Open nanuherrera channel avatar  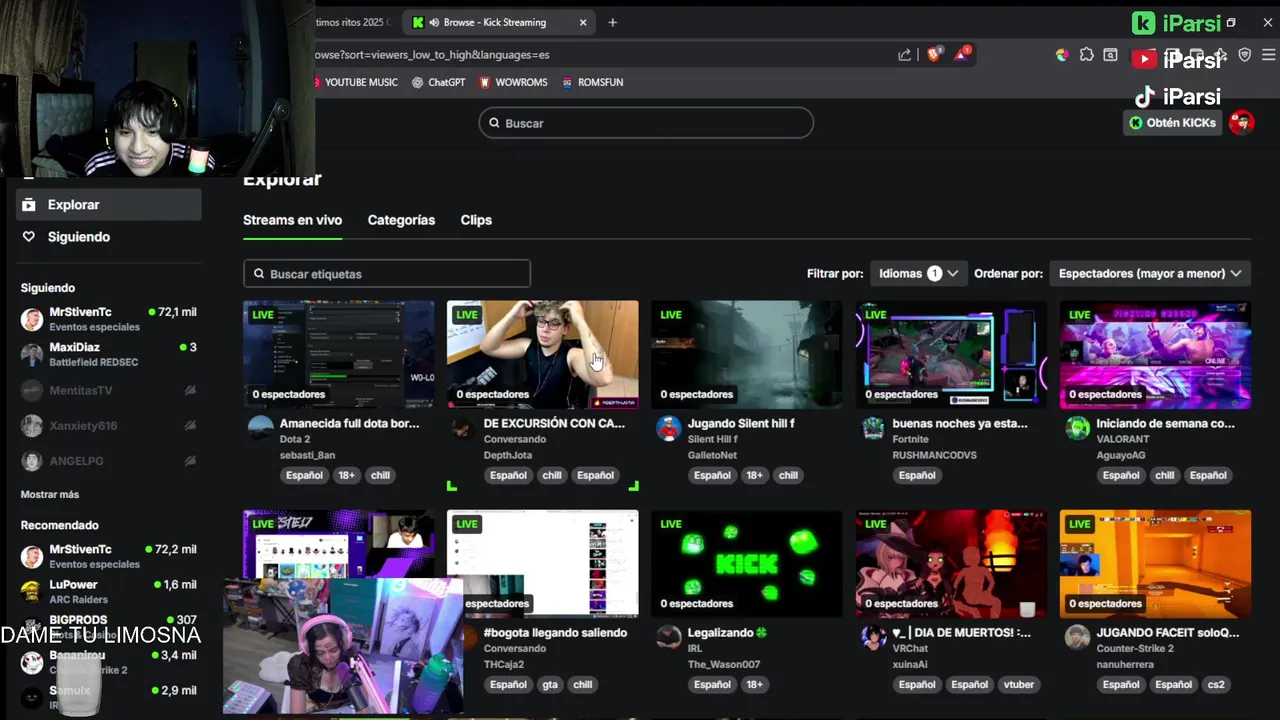click(x=1077, y=637)
